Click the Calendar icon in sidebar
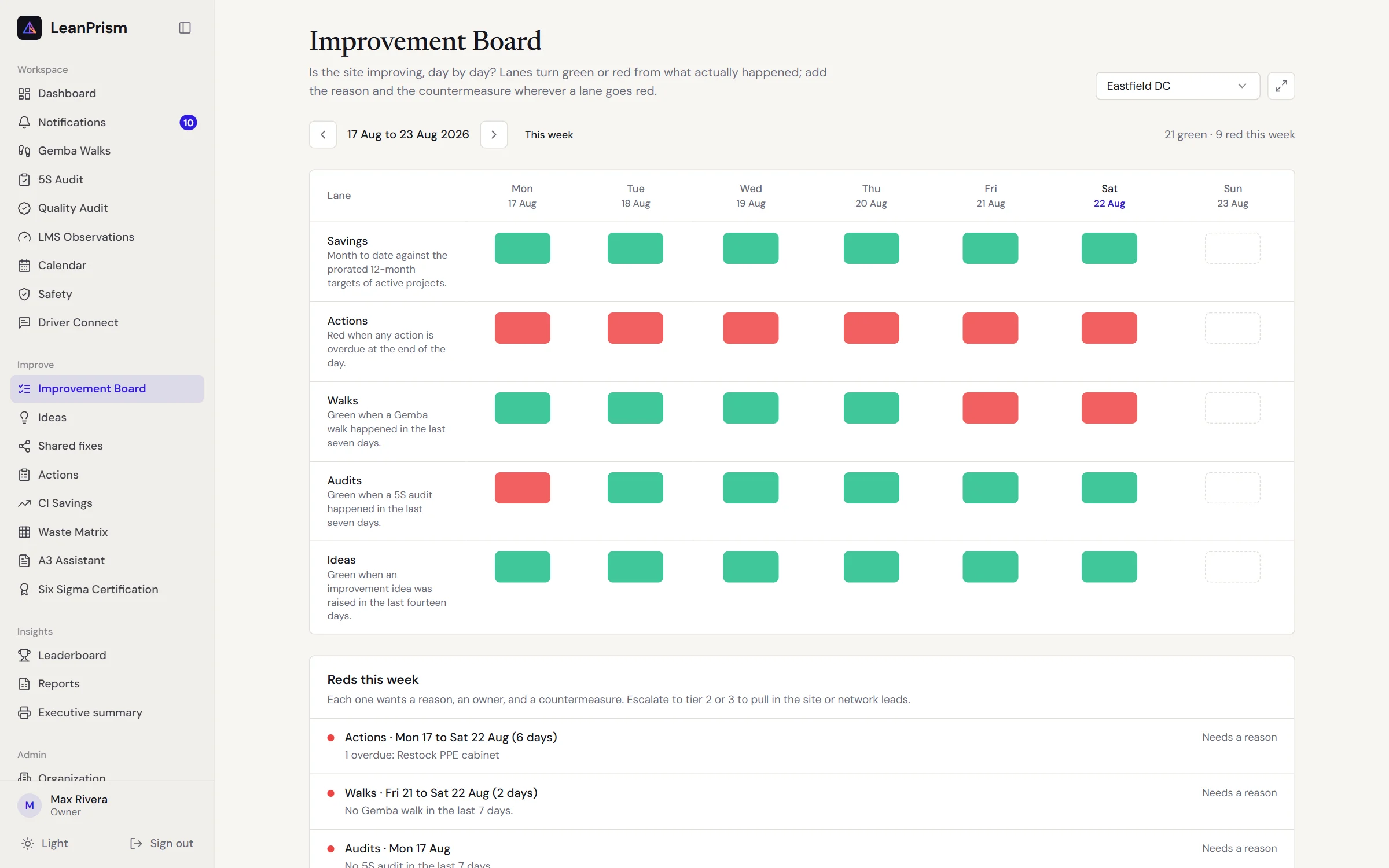Screen dimensions: 1389x868 point(24,266)
